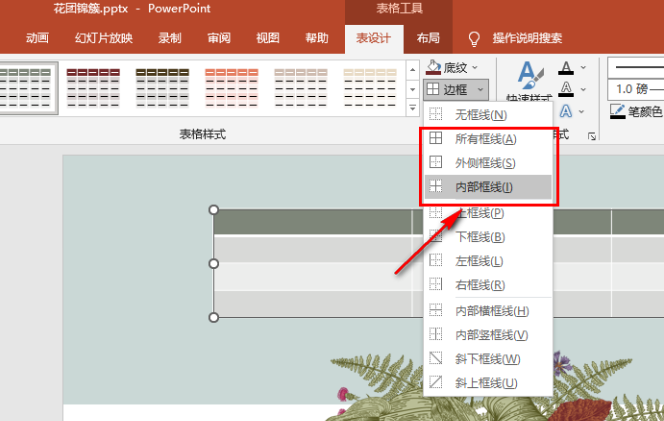
Task: Move table styles gallery up one row
Action: click(x=412, y=69)
